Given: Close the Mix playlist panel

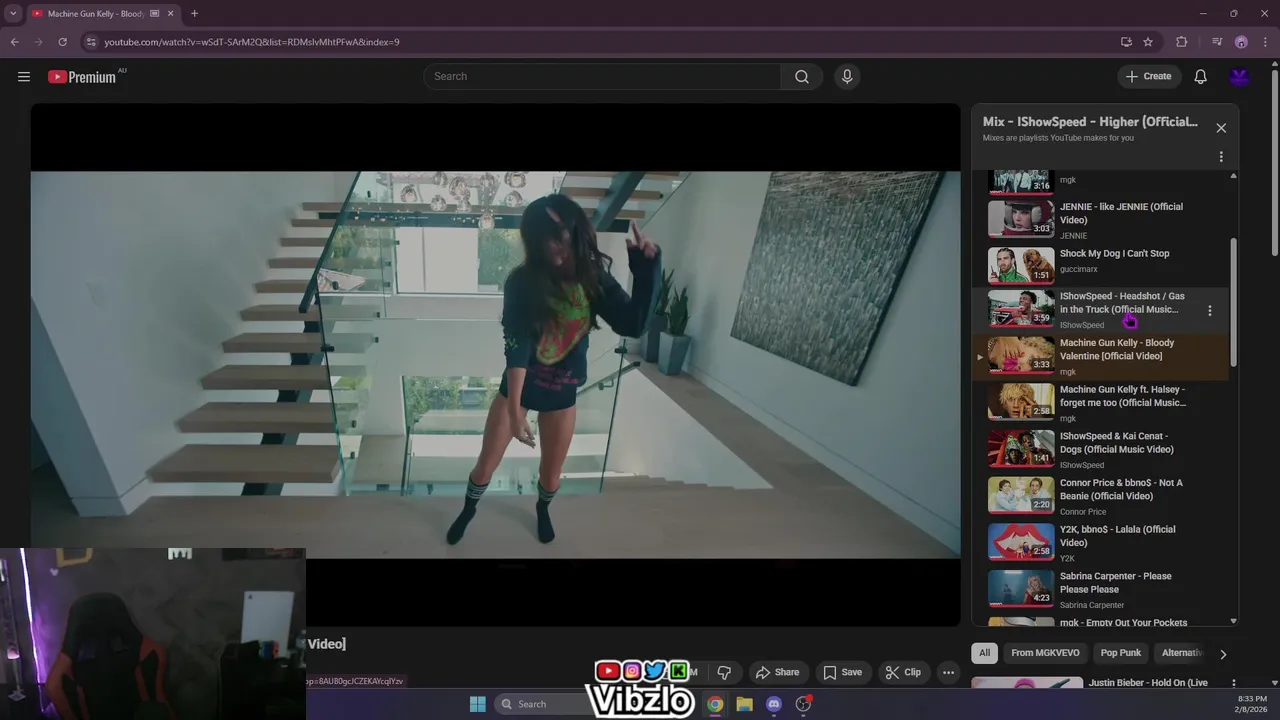Looking at the screenshot, I should pyautogui.click(x=1221, y=128).
